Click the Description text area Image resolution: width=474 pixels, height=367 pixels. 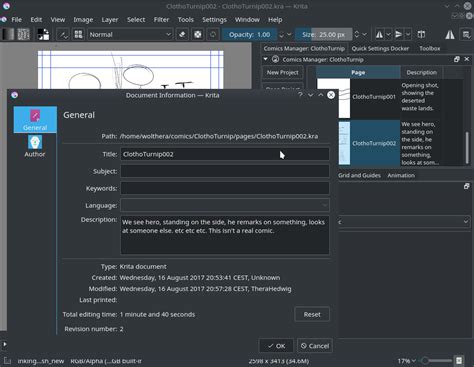[225, 235]
